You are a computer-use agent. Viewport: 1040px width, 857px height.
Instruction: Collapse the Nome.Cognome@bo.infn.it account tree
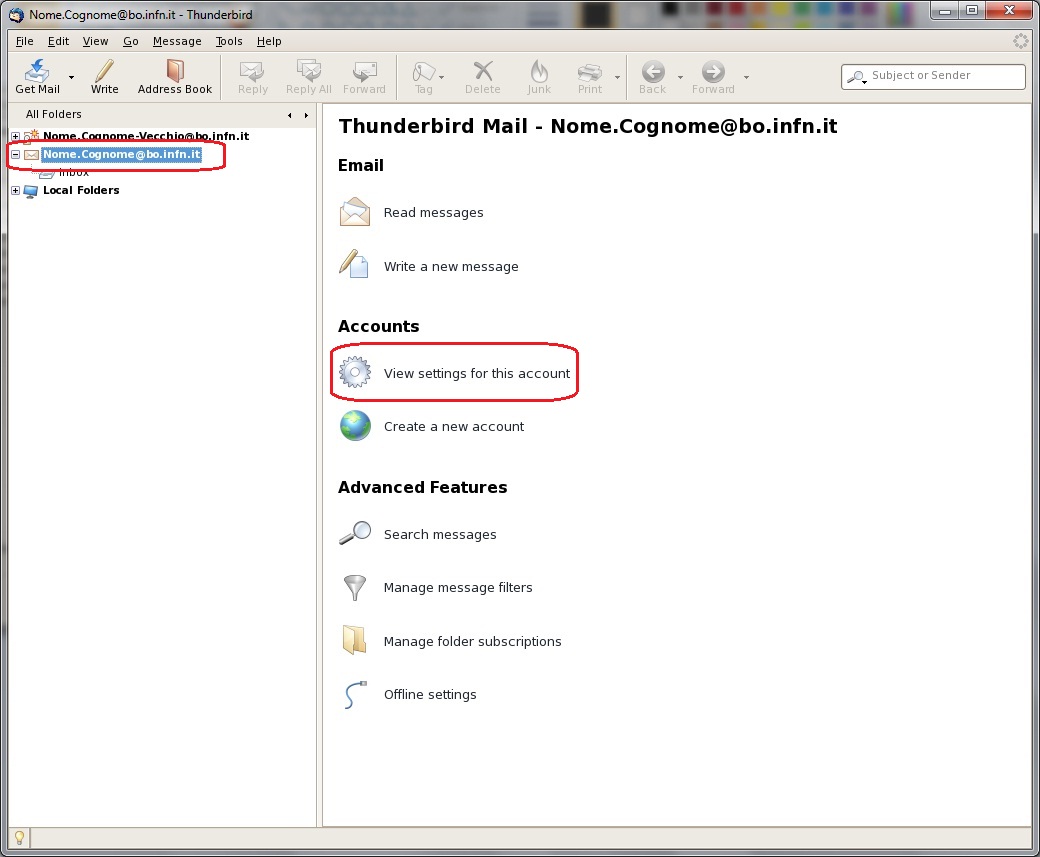15,154
